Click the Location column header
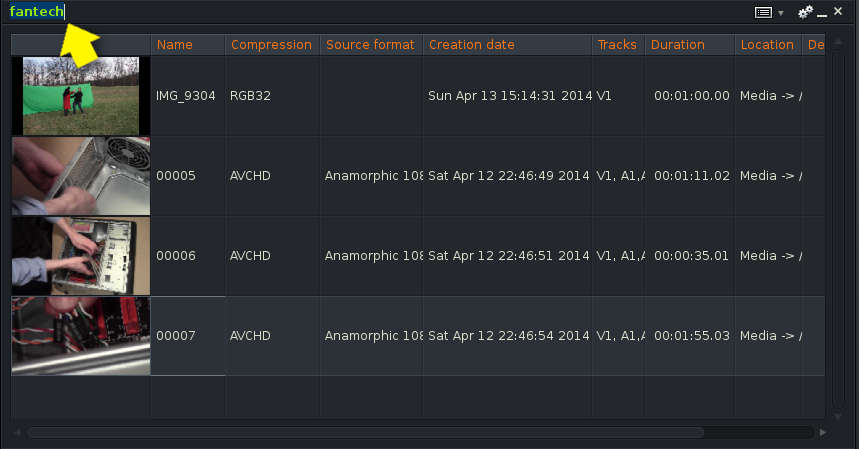 [x=766, y=45]
